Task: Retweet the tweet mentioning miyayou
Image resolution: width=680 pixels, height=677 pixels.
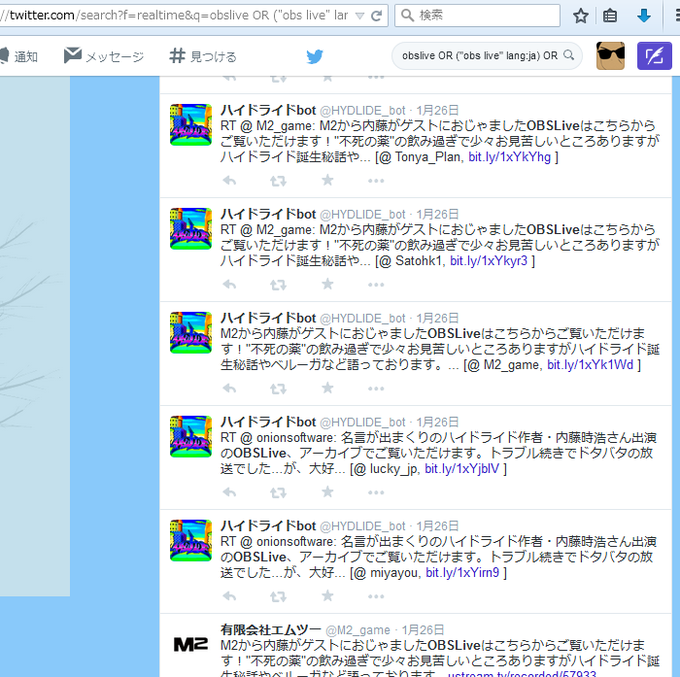Action: 278,597
